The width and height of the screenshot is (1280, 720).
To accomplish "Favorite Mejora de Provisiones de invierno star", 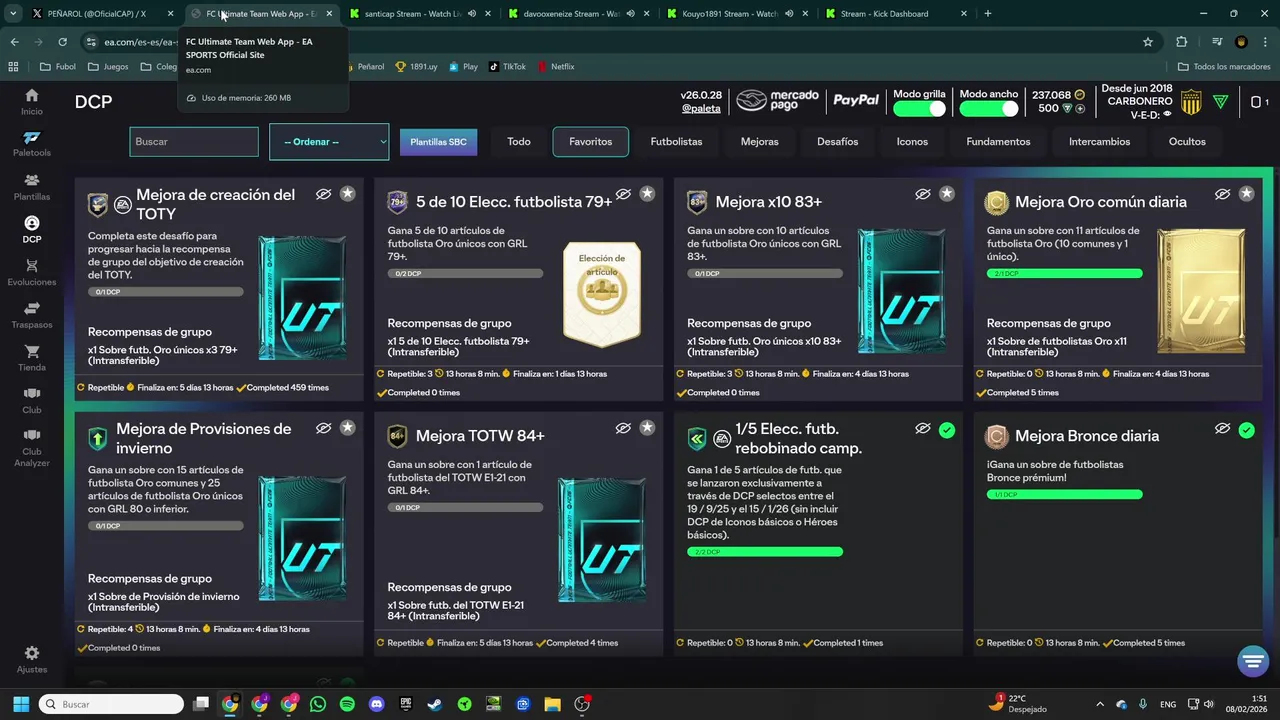I will (x=347, y=428).
